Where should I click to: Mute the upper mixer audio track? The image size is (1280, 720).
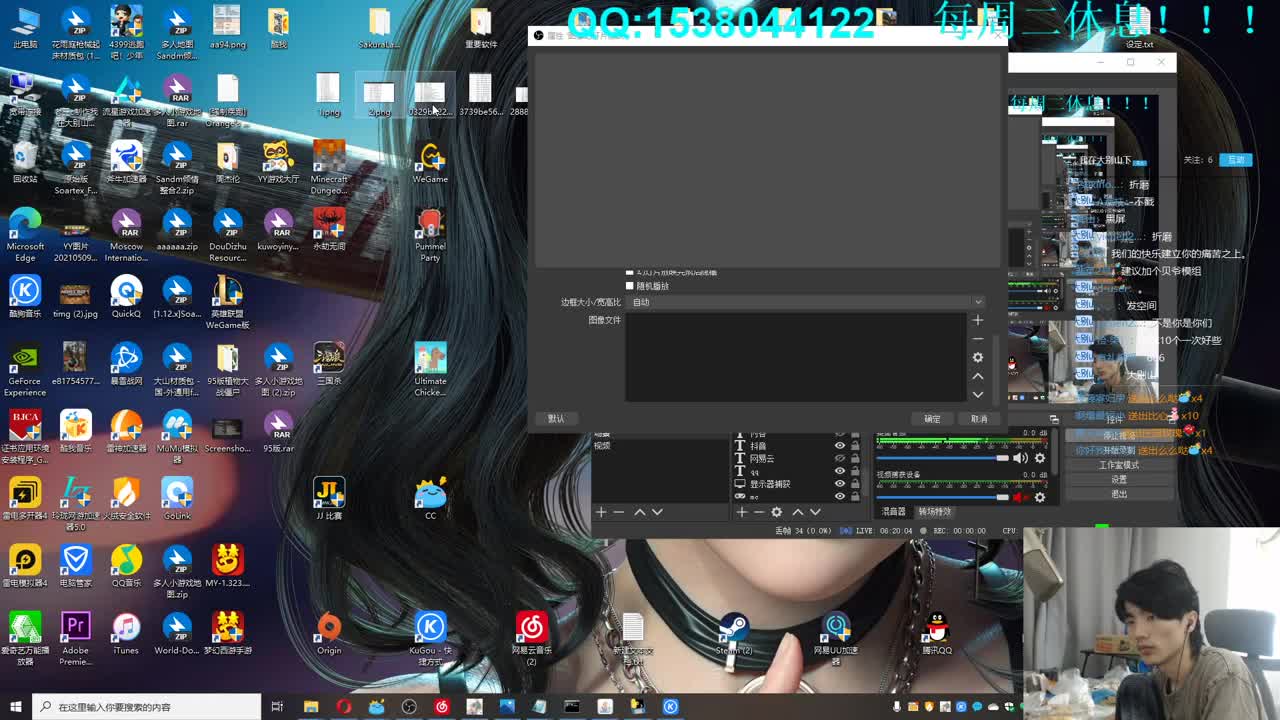click(x=1020, y=458)
